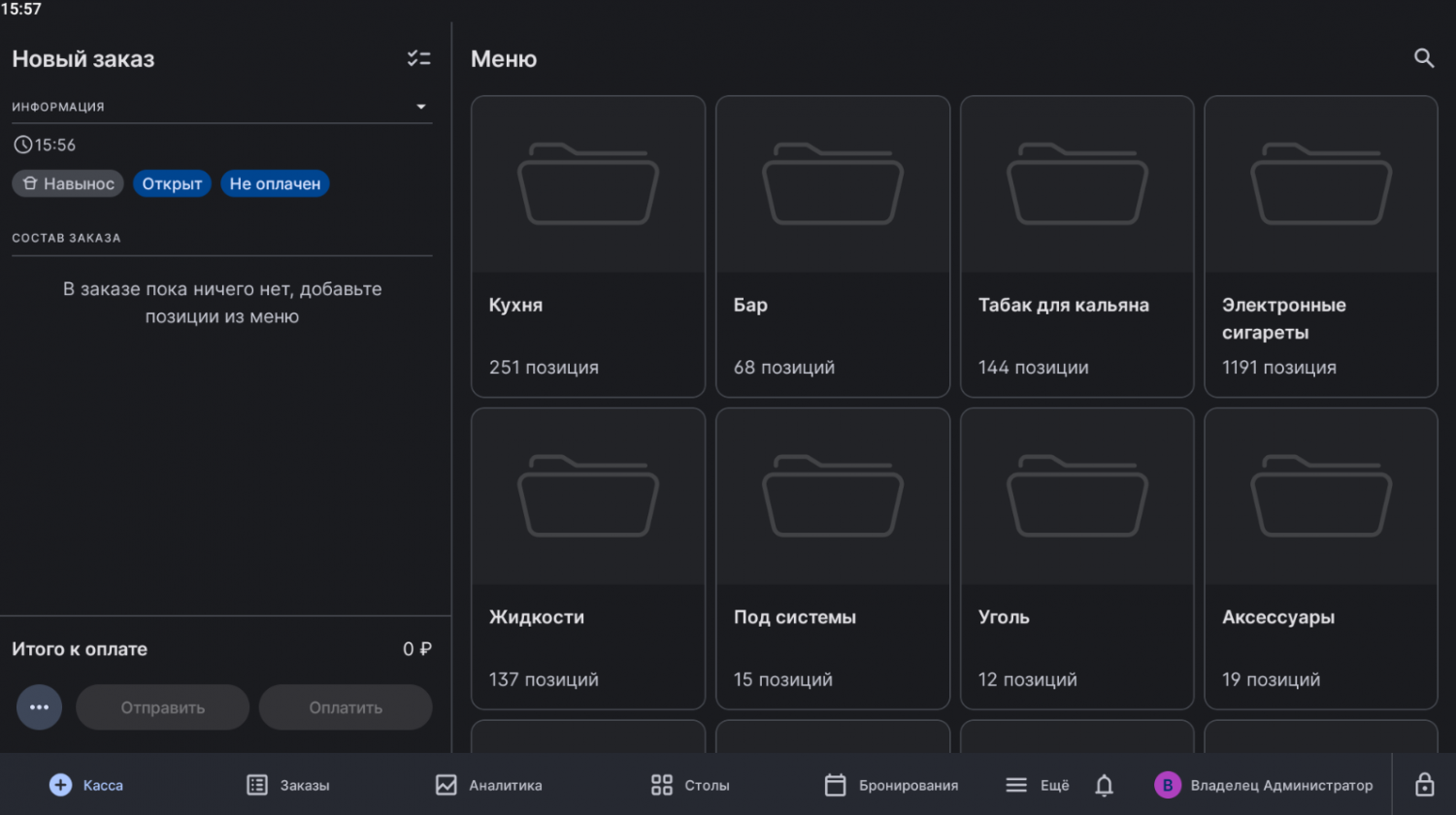Click the checklist icon beside Новый заказ
Screen dimensions: 1456x815
pos(418,59)
